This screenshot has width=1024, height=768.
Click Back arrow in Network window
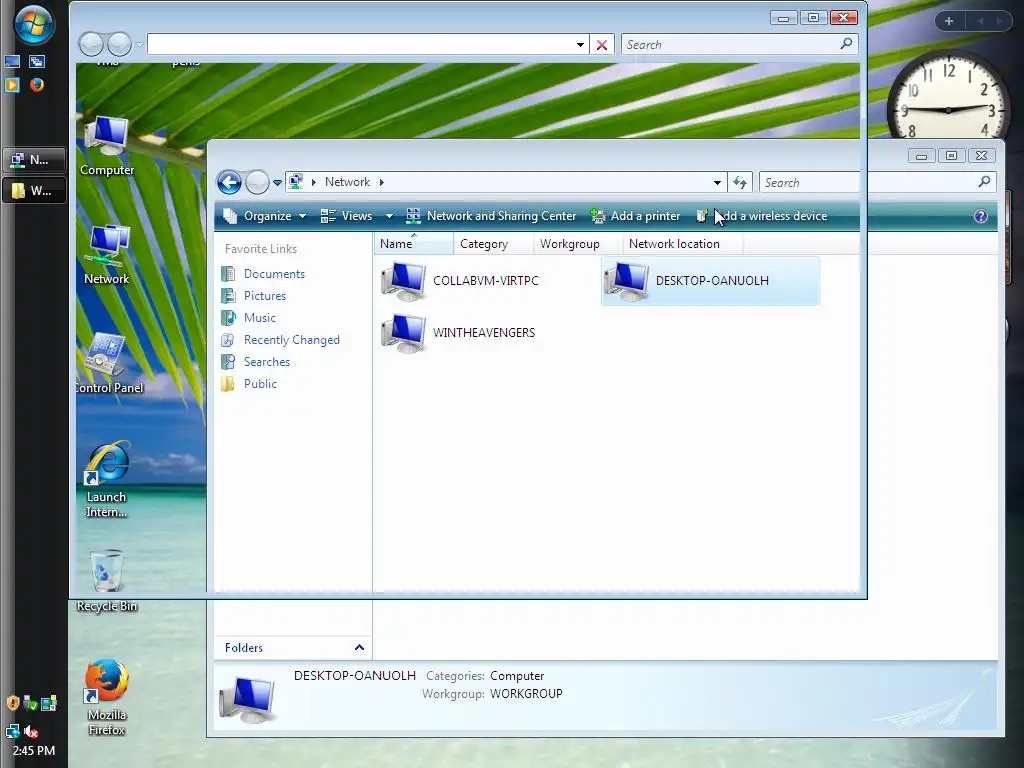[229, 182]
